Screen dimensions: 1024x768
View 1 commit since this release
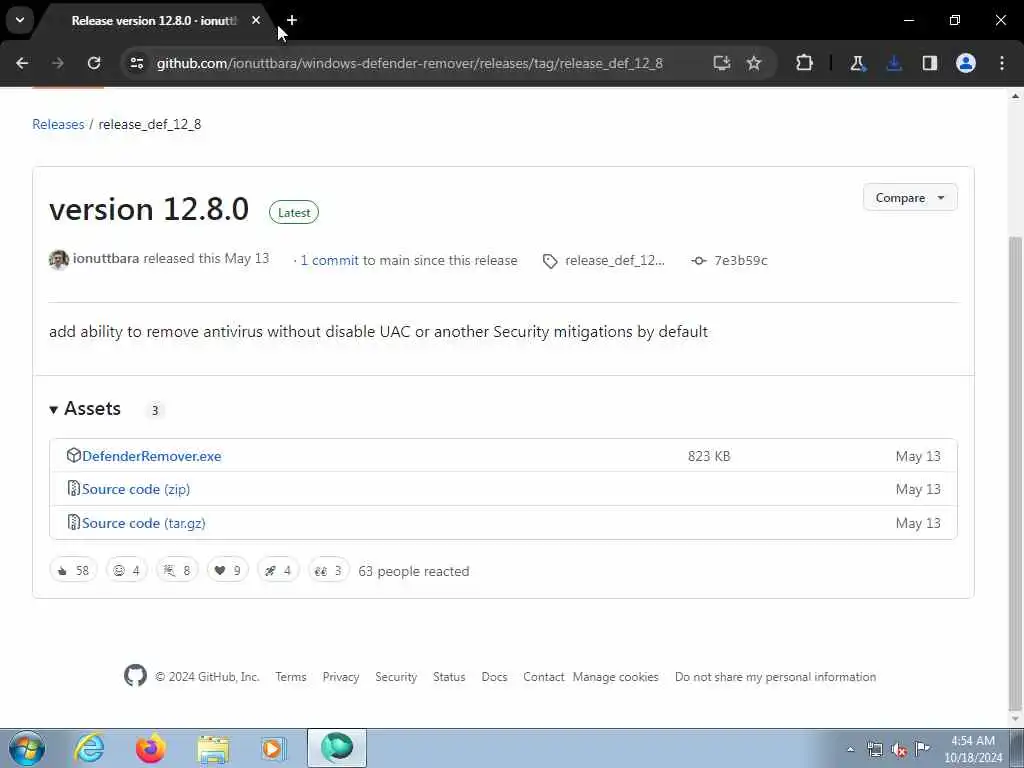[x=329, y=260]
